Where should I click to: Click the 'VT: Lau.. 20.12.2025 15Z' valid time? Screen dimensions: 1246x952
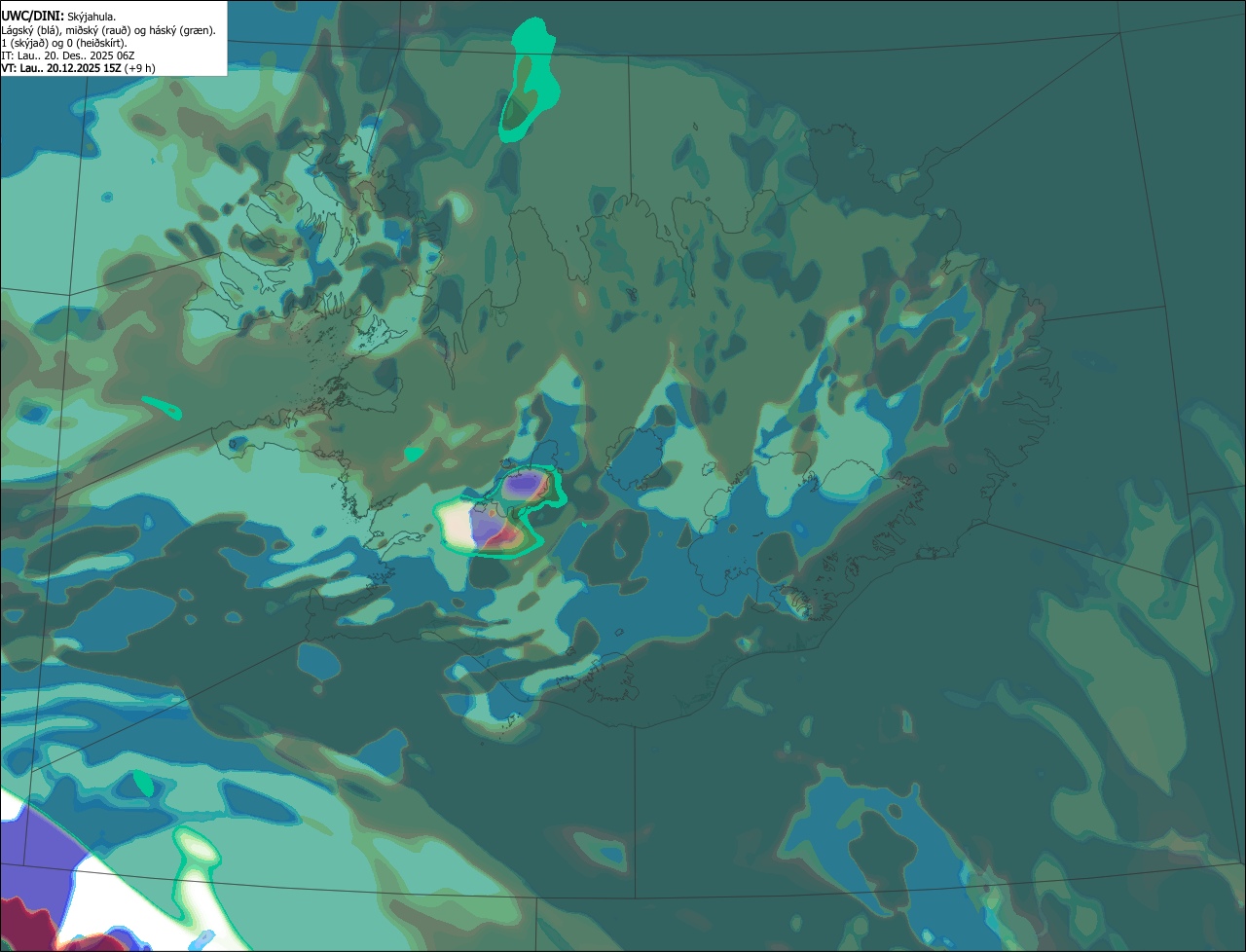pyautogui.click(x=61, y=68)
